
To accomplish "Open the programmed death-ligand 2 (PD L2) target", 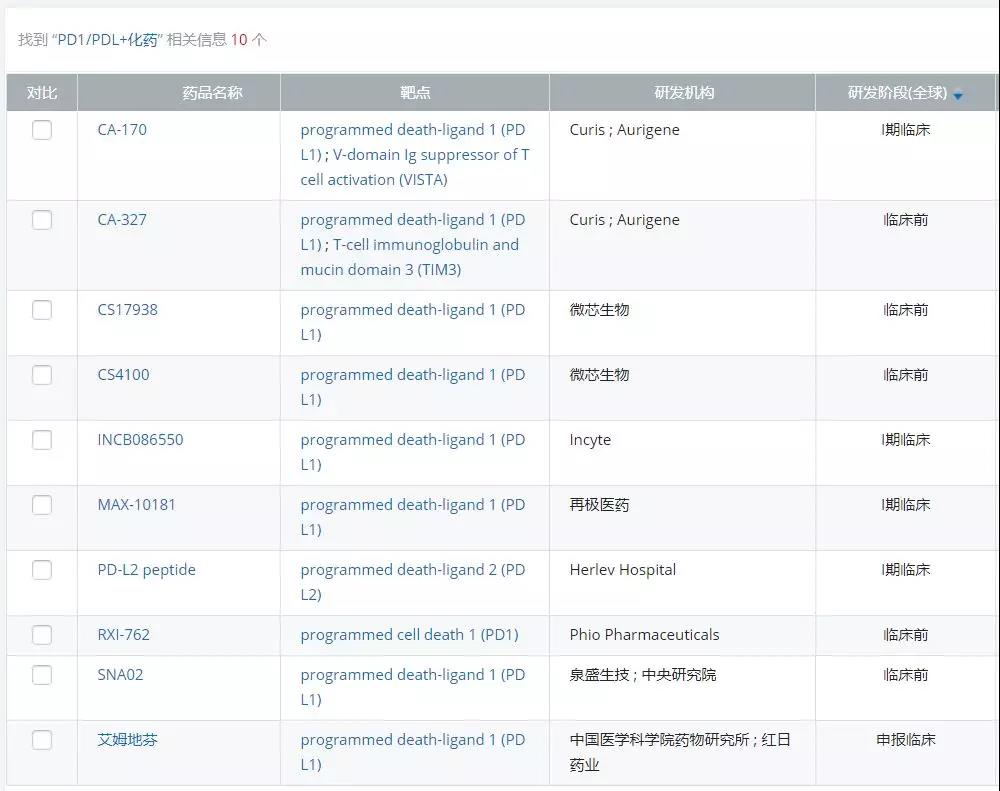I will pyautogui.click(x=413, y=582).
